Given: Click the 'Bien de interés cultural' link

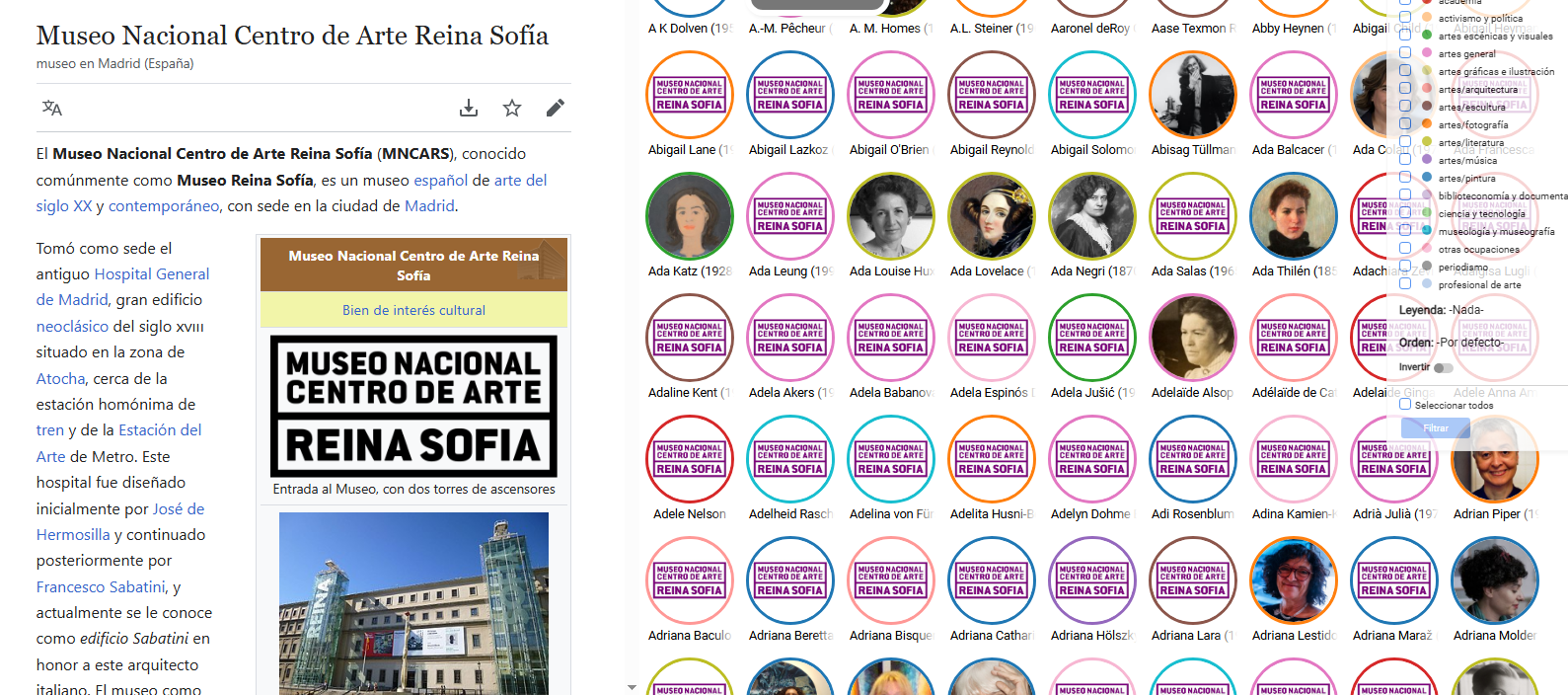Looking at the screenshot, I should (x=413, y=310).
